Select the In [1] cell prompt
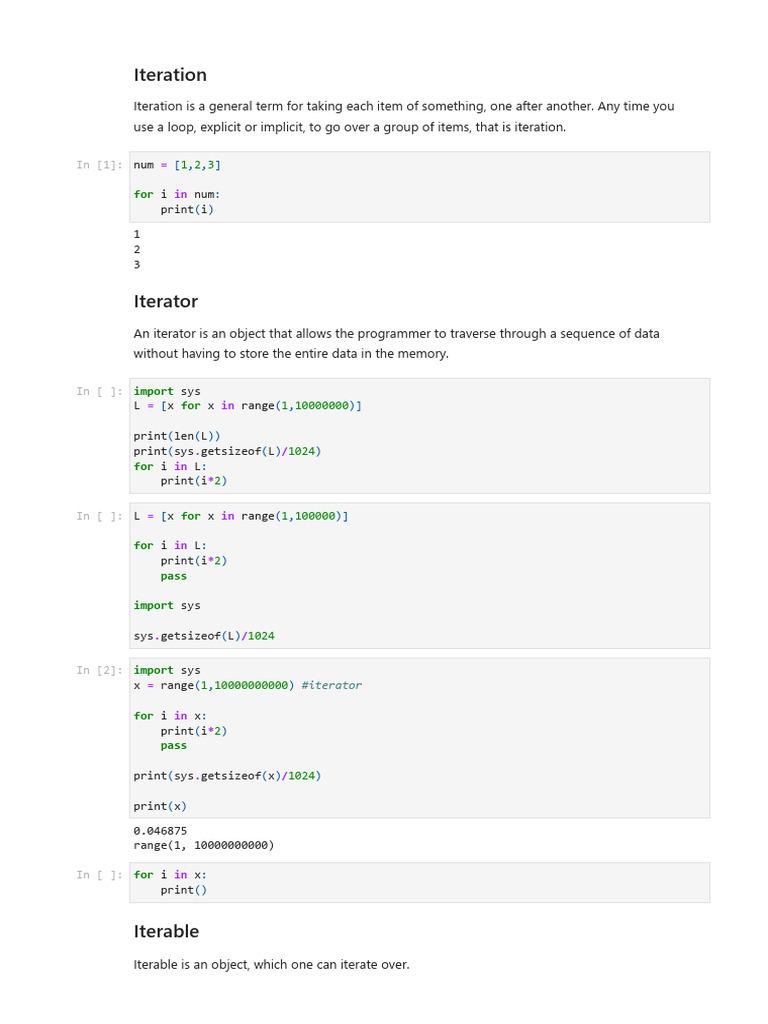Image resolution: width=768 pixels, height=1024 pixels. click(100, 165)
